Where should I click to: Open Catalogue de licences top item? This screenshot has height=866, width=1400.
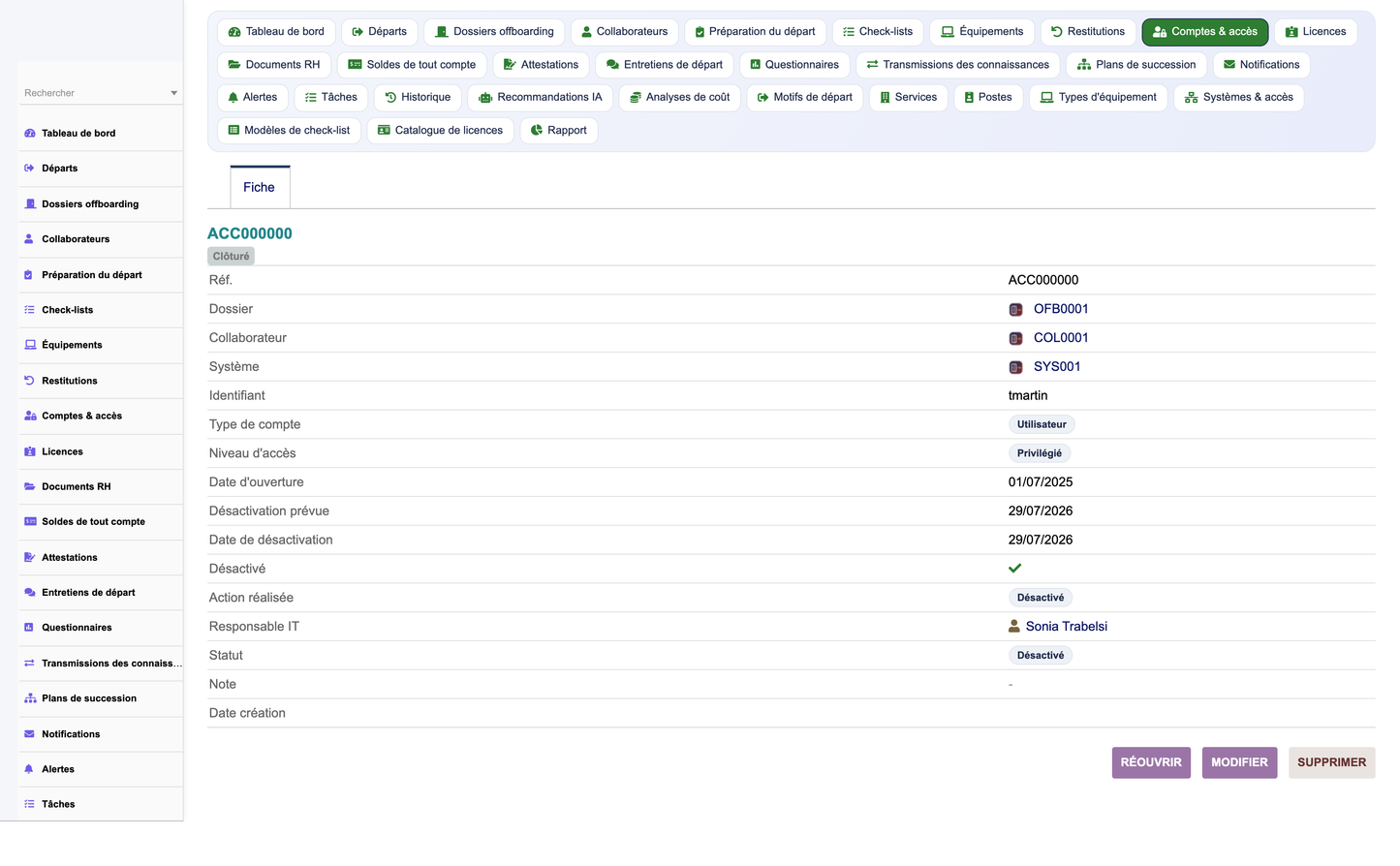pos(441,131)
